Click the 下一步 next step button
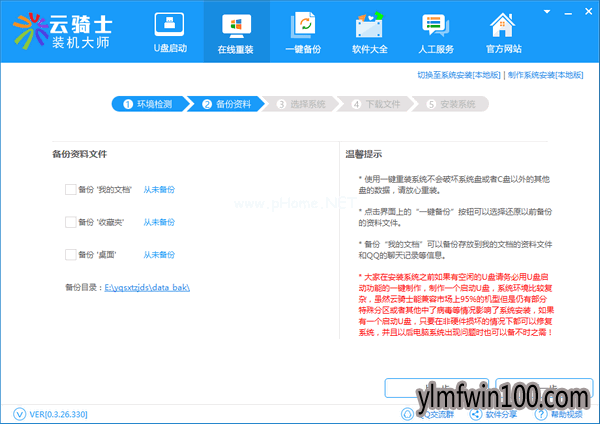 [x=545, y=388]
